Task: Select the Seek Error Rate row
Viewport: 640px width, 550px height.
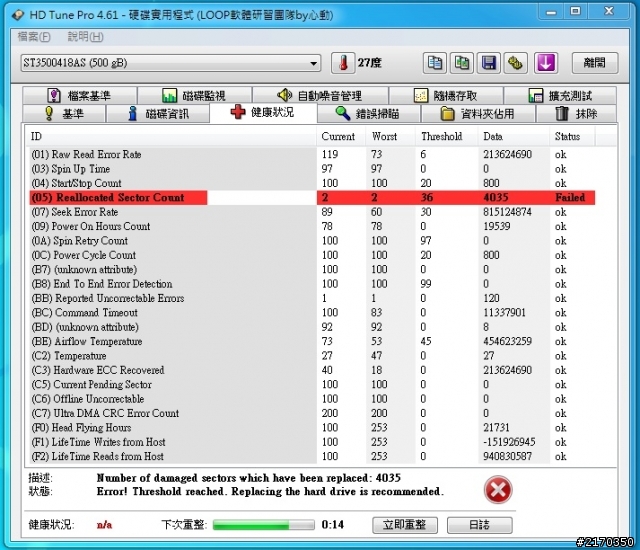Action: [312, 212]
